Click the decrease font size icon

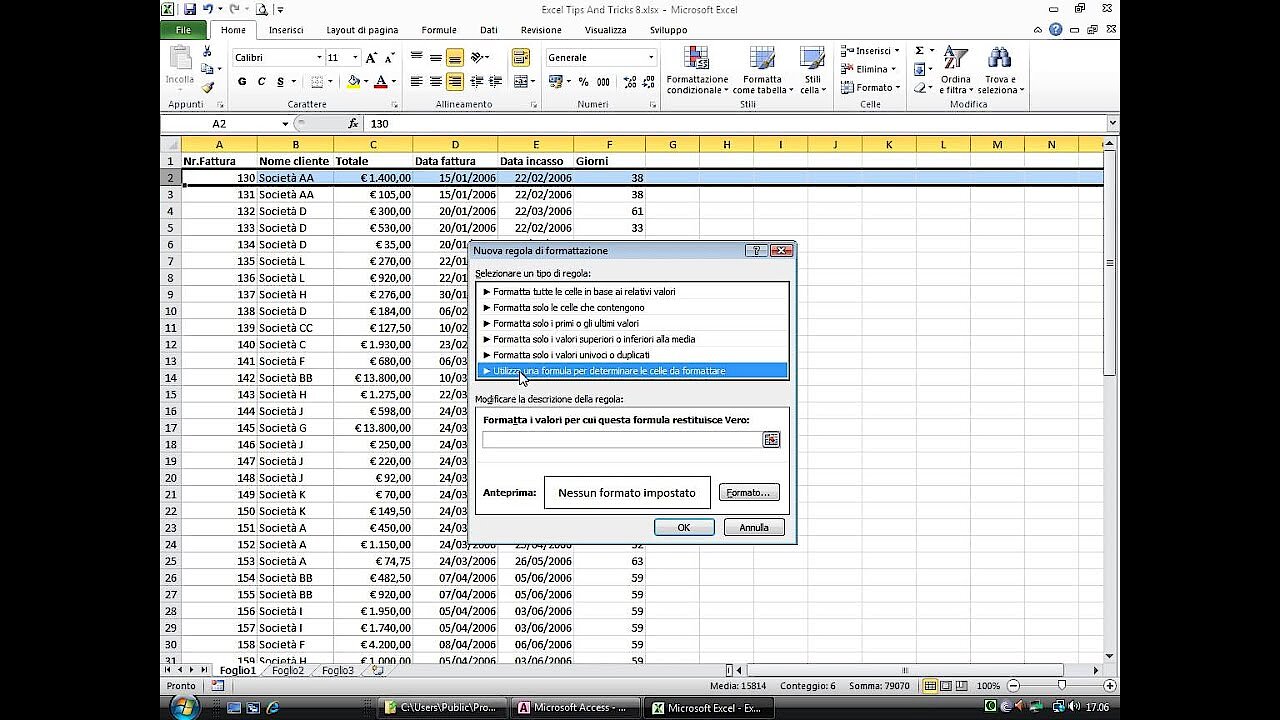tap(390, 58)
